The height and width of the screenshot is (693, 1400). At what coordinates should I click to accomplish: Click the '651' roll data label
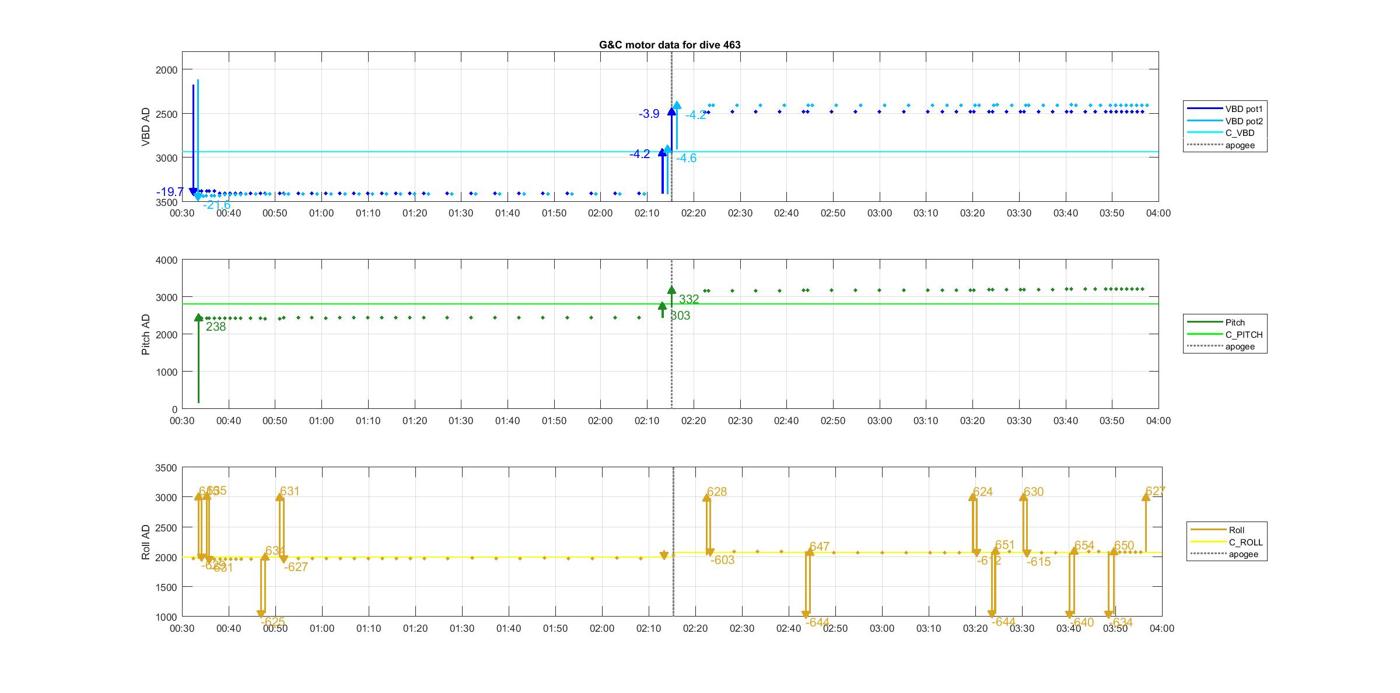click(1005, 546)
